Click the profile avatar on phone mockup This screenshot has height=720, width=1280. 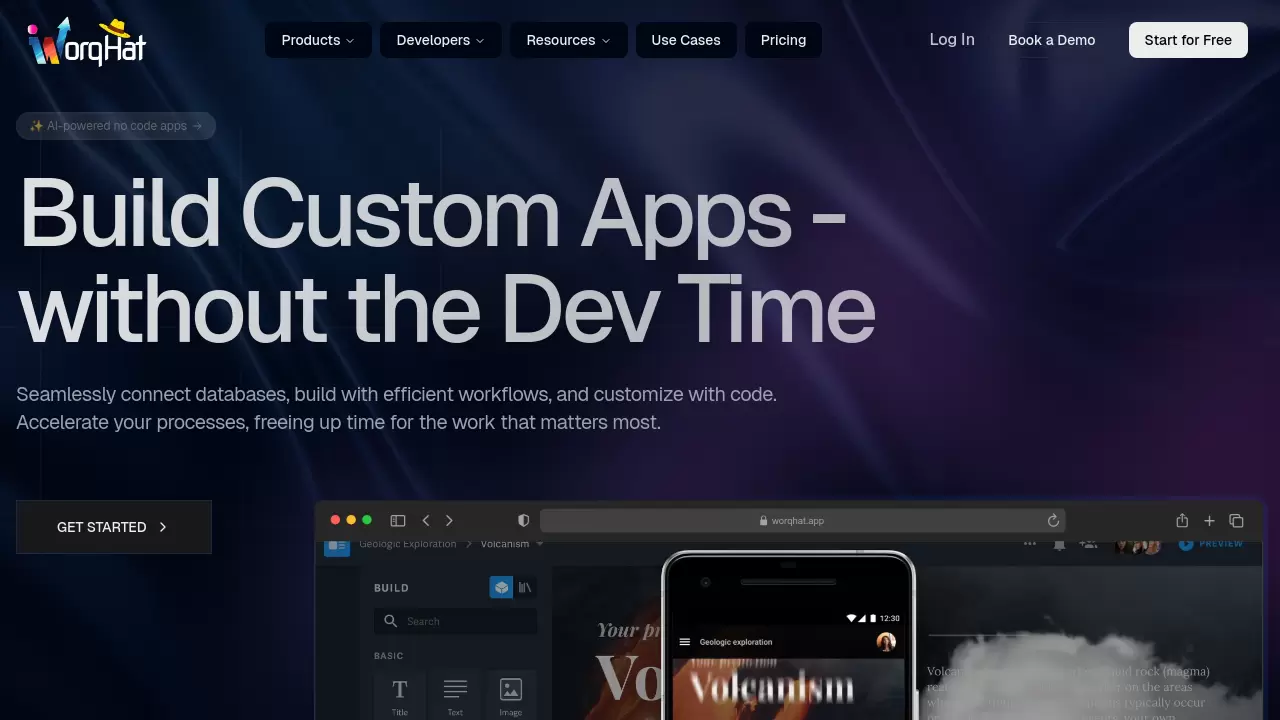click(886, 642)
